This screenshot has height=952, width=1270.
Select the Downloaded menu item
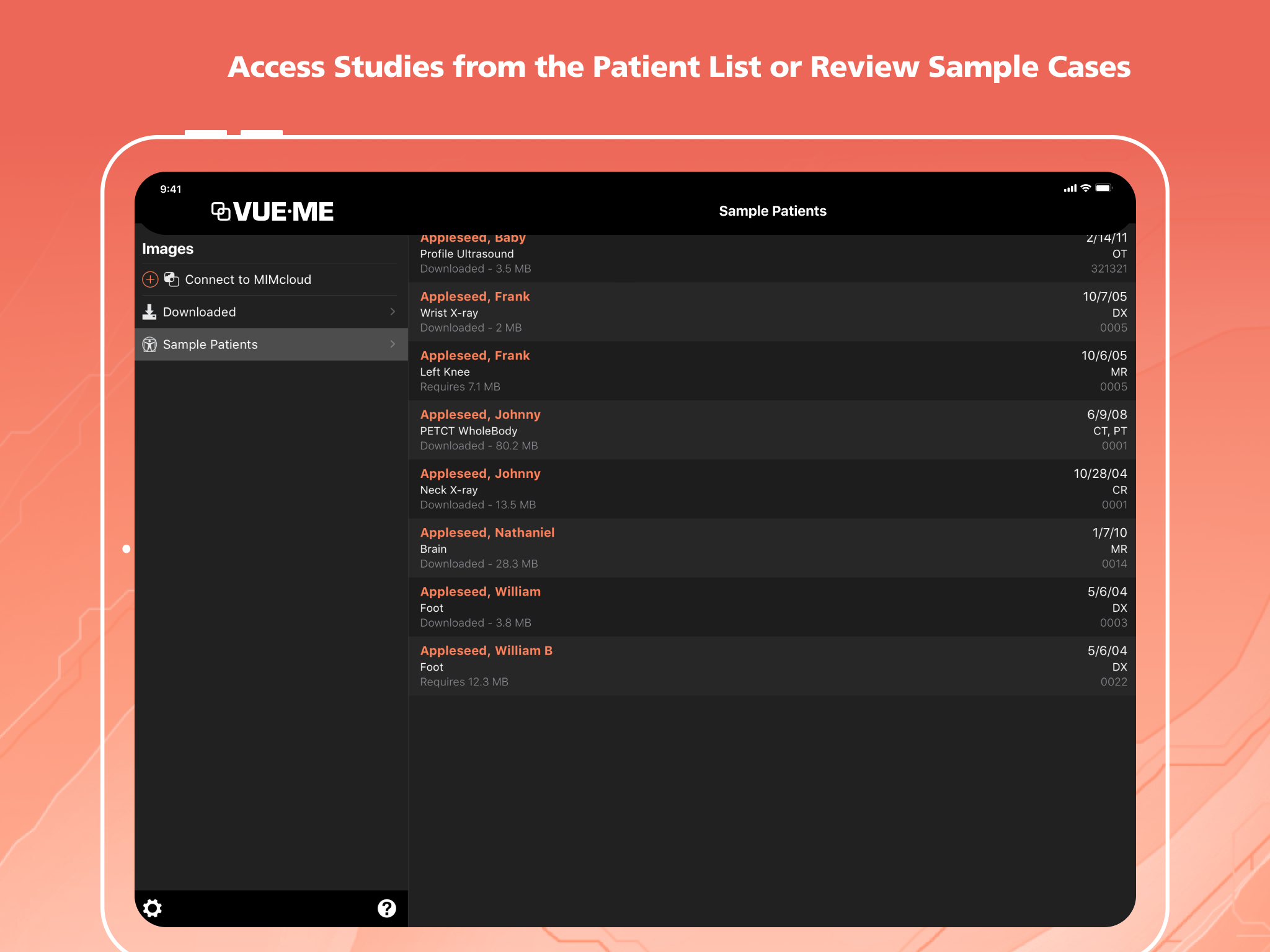199,312
